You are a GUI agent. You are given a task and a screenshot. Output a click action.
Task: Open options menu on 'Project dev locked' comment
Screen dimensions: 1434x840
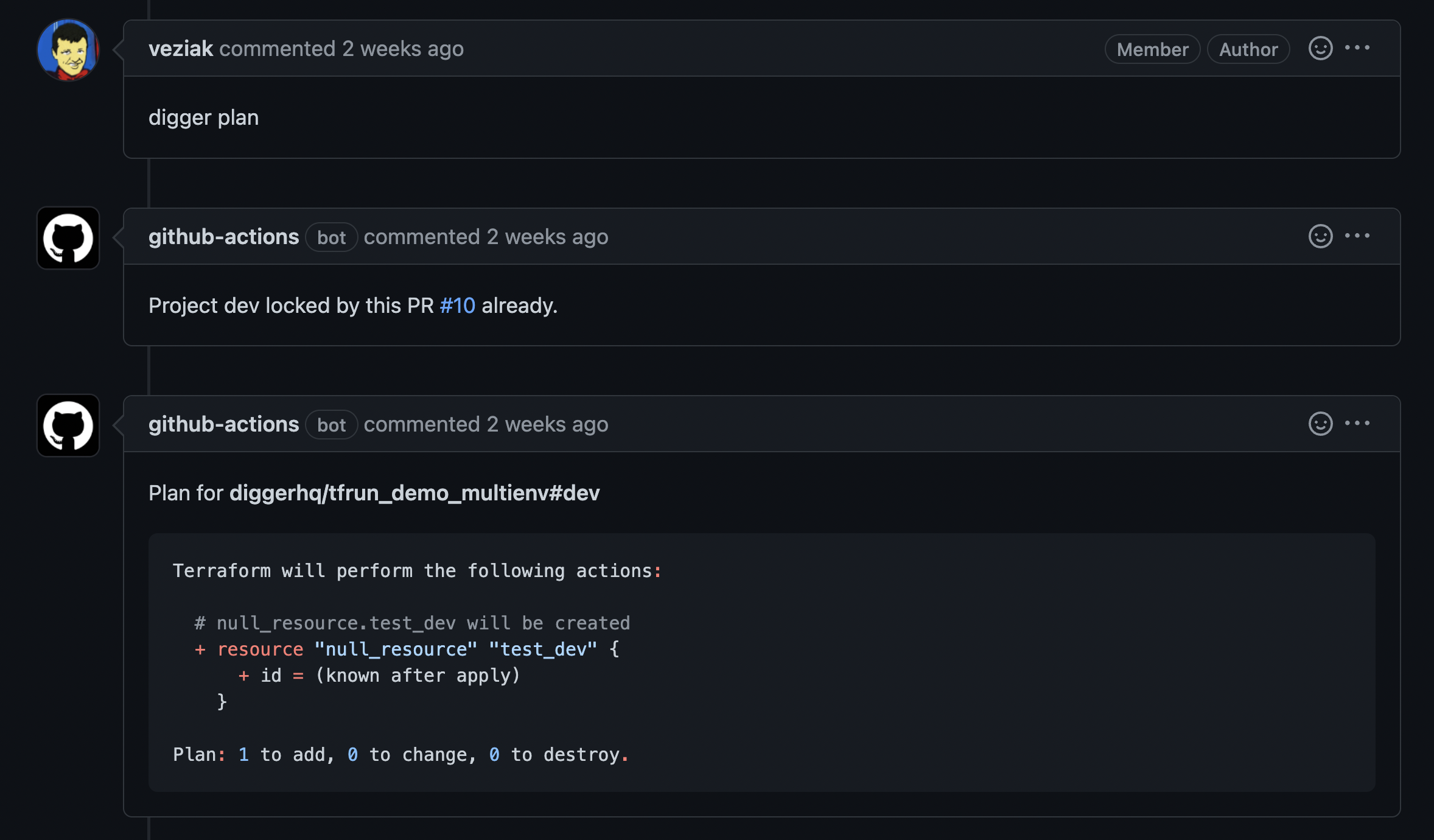[1357, 236]
